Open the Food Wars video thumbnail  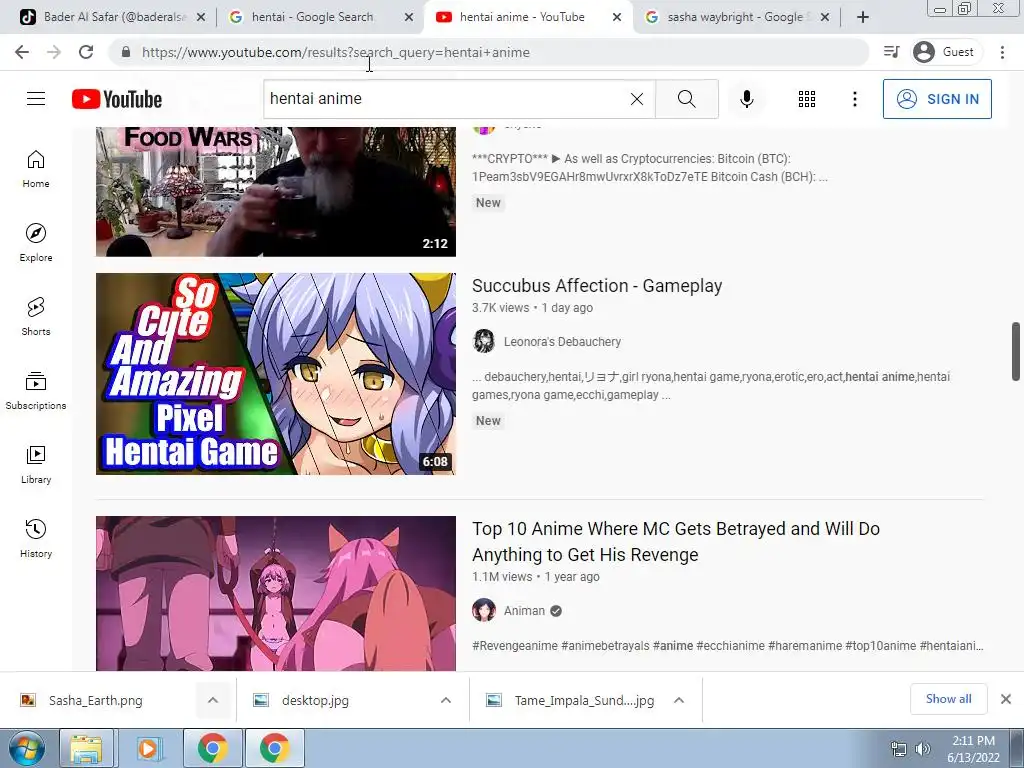click(x=276, y=191)
